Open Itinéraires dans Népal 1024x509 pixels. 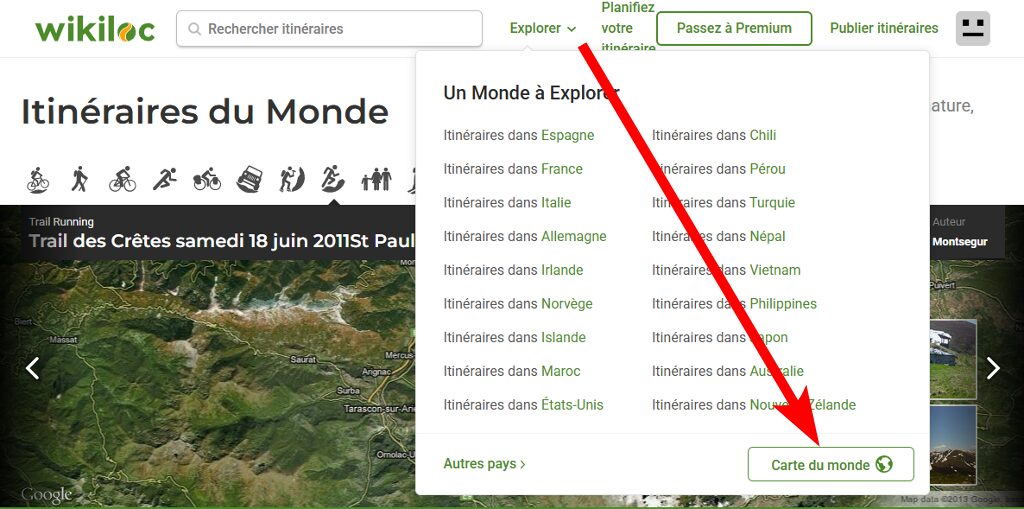[x=719, y=237]
